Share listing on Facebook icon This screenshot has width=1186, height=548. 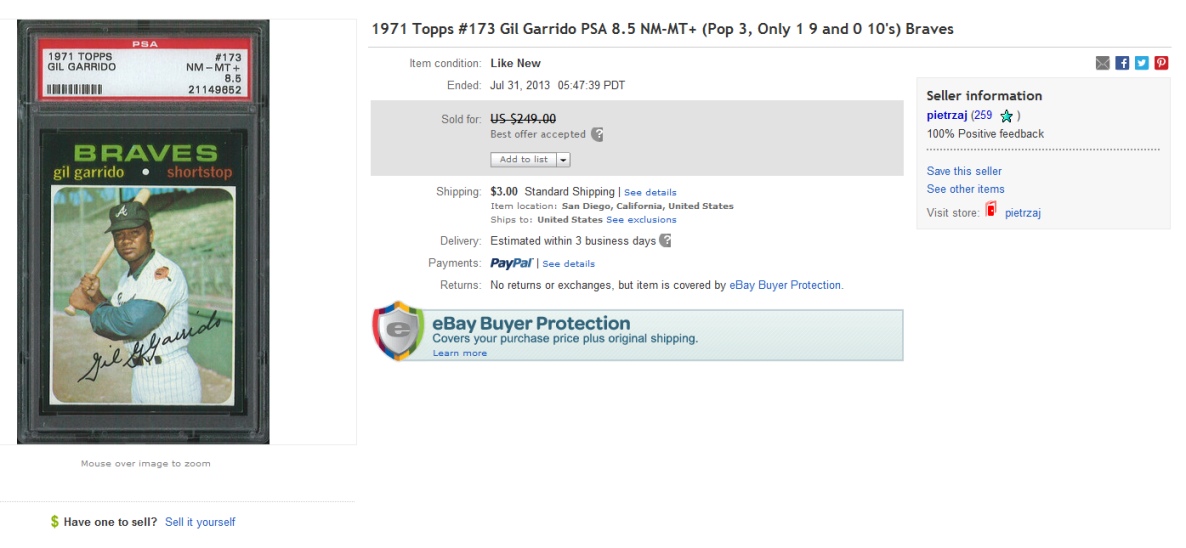point(1122,63)
